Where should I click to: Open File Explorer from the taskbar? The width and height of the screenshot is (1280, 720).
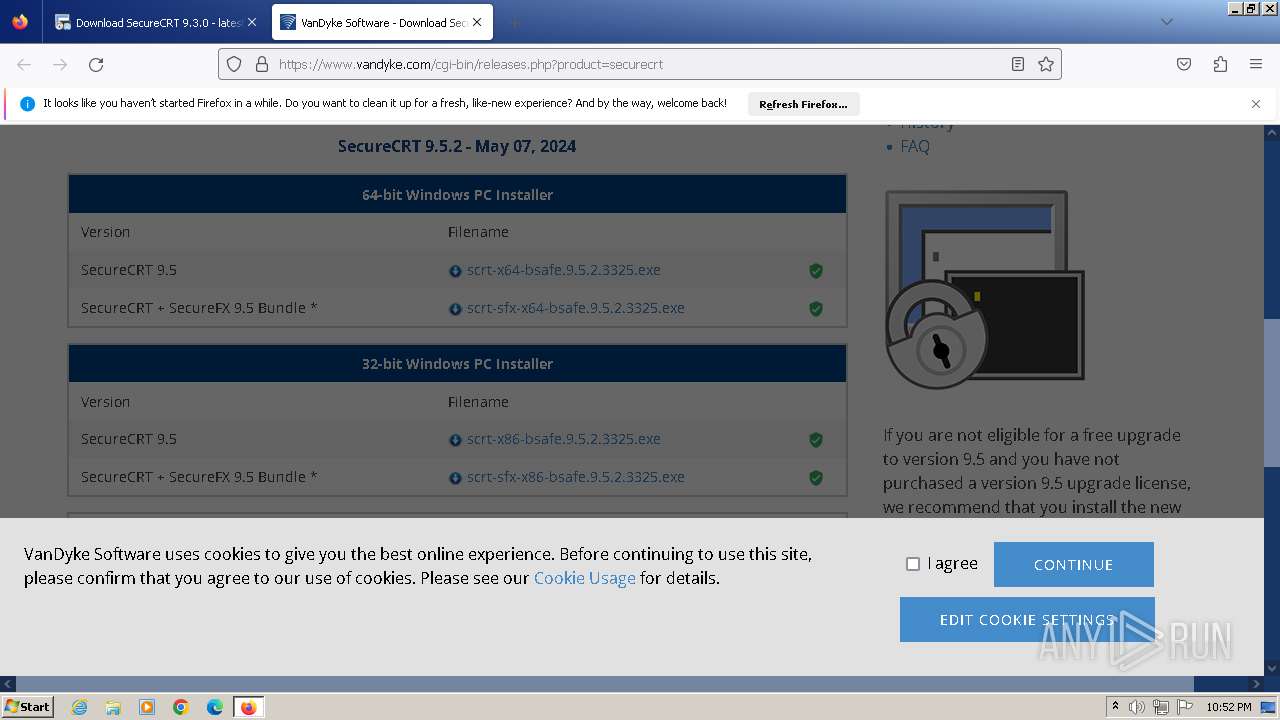113,707
